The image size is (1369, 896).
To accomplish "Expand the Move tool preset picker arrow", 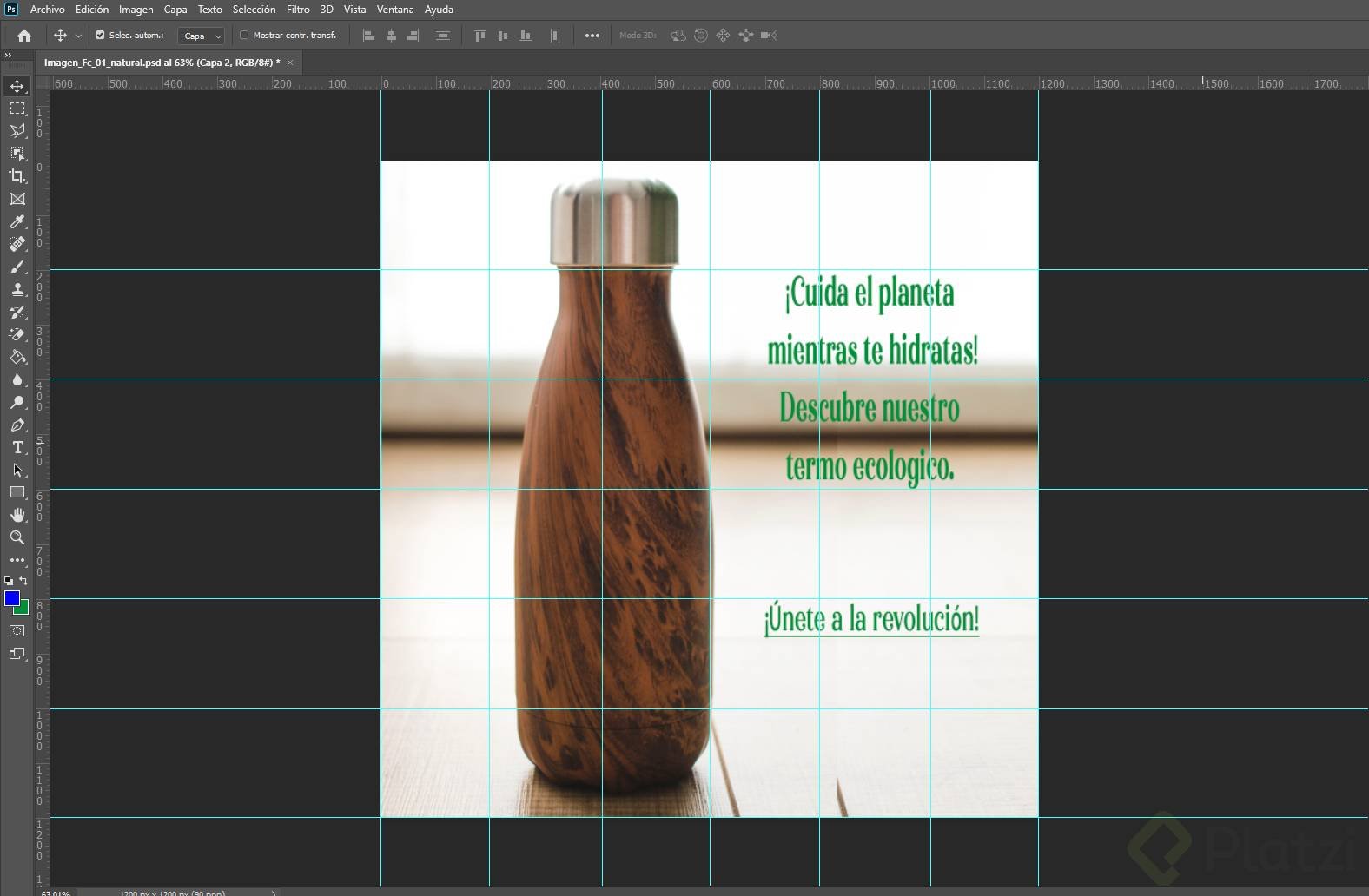I will click(x=78, y=36).
